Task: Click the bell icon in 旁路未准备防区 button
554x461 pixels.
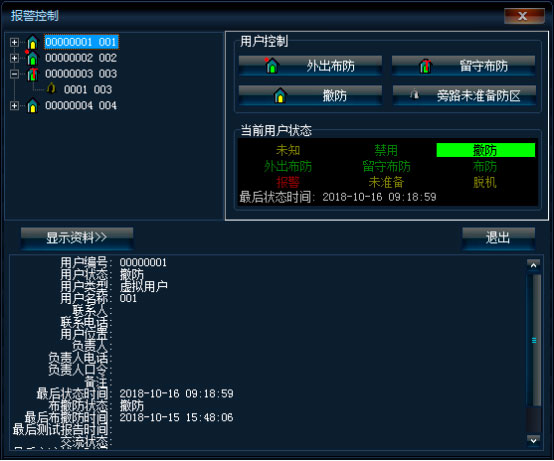Action: 414,95
